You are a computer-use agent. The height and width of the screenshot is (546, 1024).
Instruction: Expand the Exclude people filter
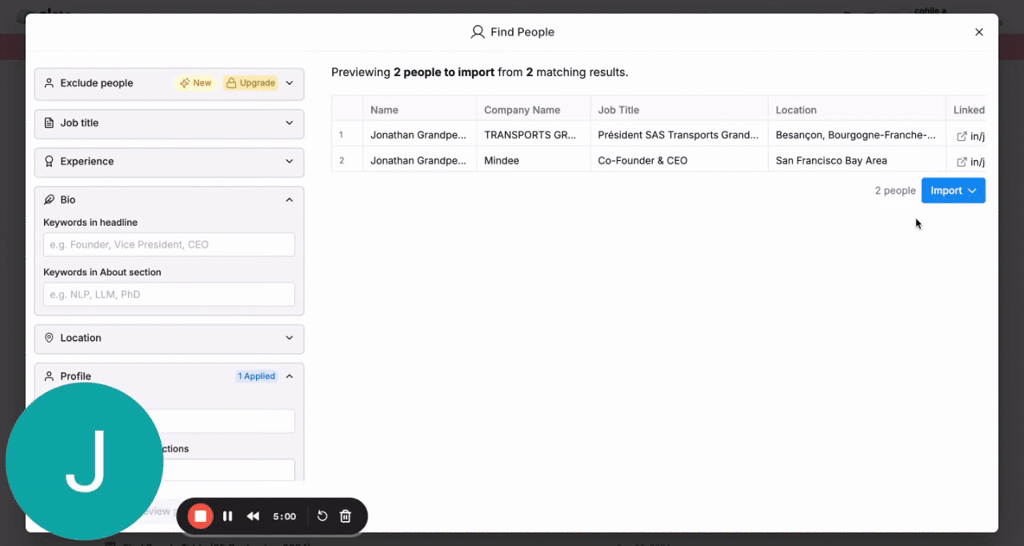pyautogui.click(x=290, y=83)
